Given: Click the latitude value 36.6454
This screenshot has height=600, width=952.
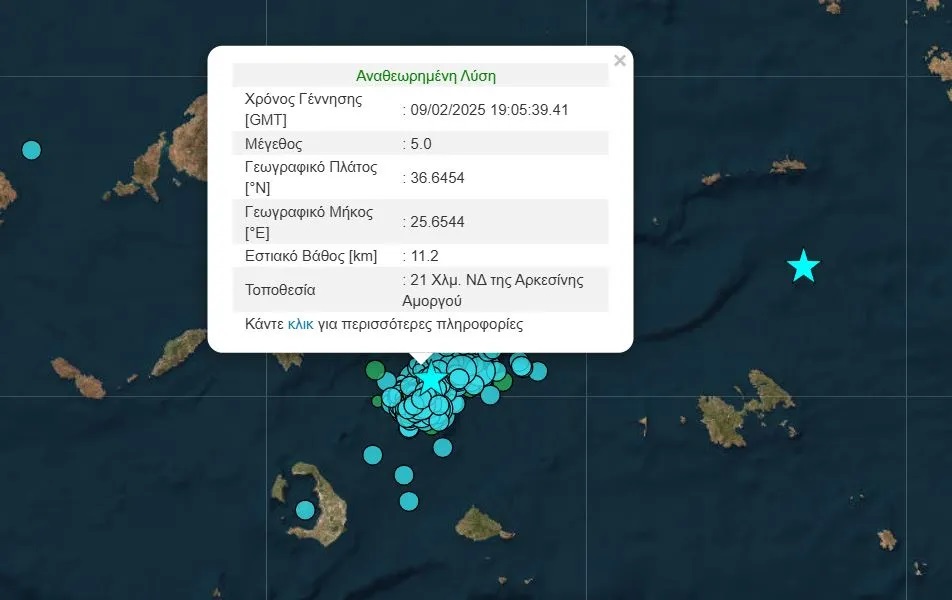Looking at the screenshot, I should (435, 178).
